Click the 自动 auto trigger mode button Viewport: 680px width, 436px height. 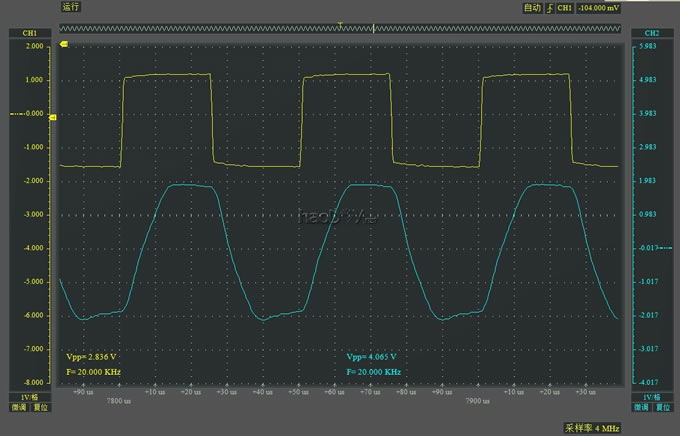pos(532,7)
